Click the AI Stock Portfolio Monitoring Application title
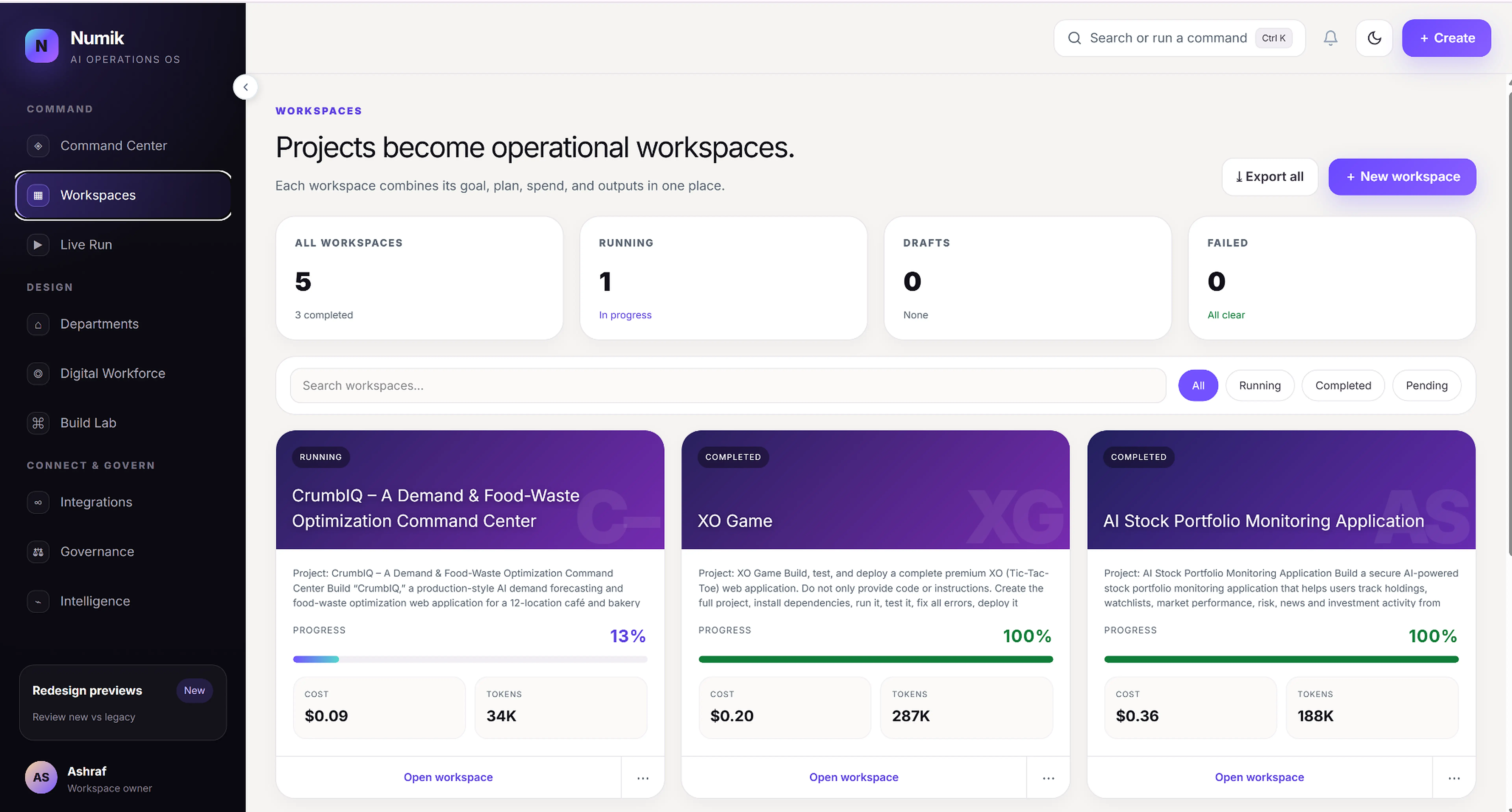Viewport: 1512px width, 812px height. (x=1264, y=521)
